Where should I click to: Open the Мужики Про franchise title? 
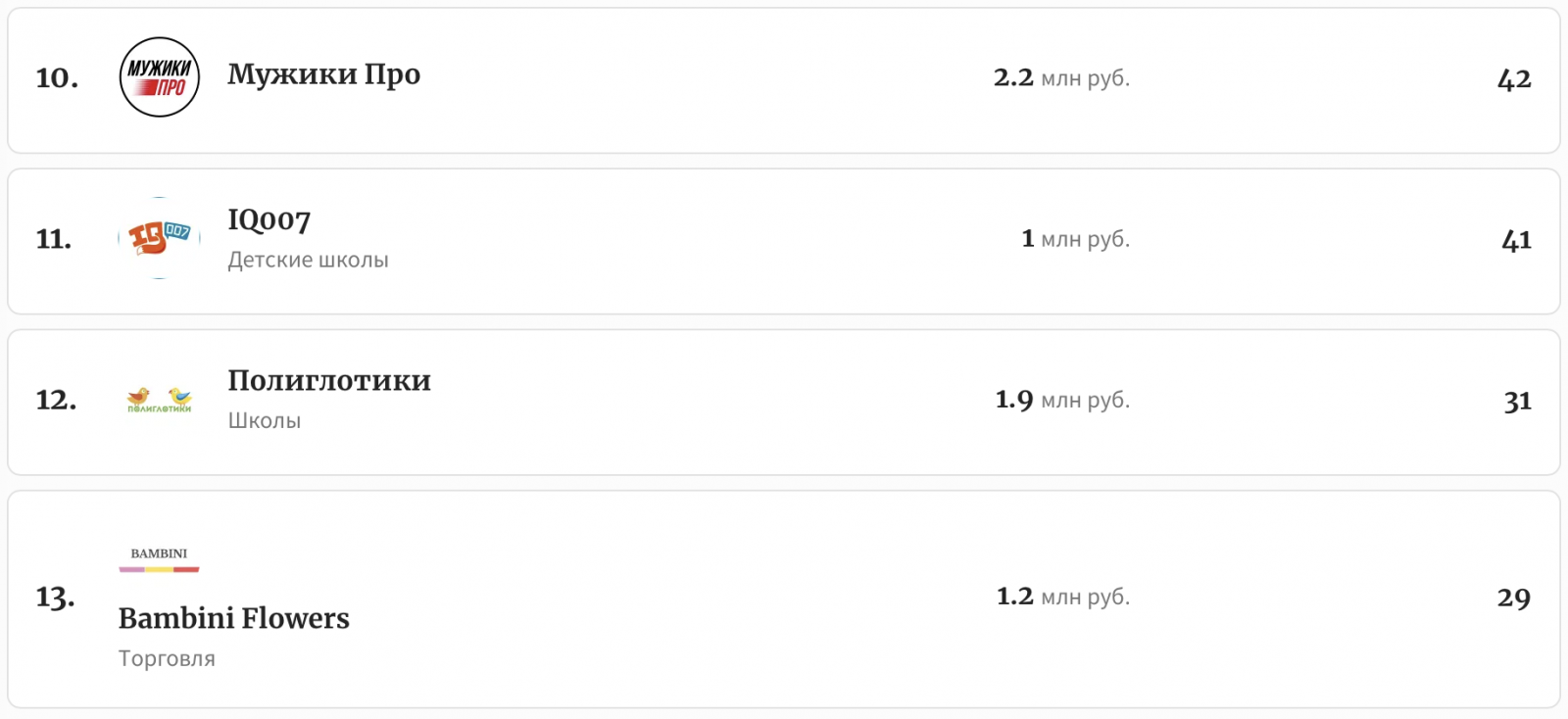pyautogui.click(x=323, y=74)
